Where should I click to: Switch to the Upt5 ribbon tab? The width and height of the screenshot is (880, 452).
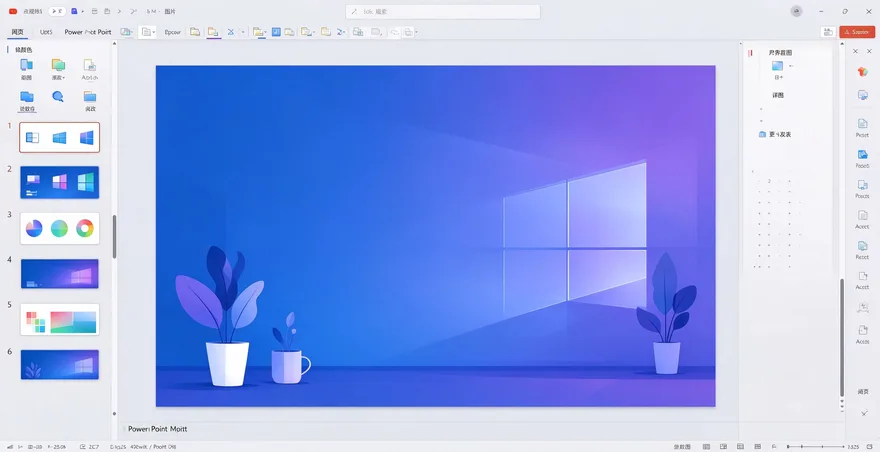click(46, 32)
